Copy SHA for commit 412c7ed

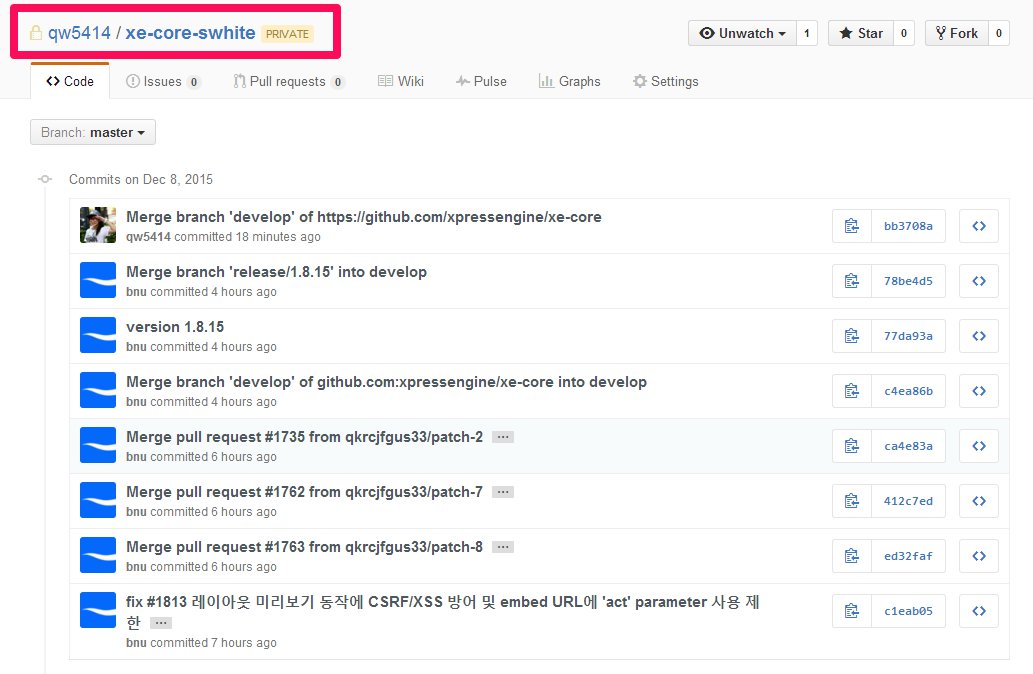pyautogui.click(x=851, y=501)
